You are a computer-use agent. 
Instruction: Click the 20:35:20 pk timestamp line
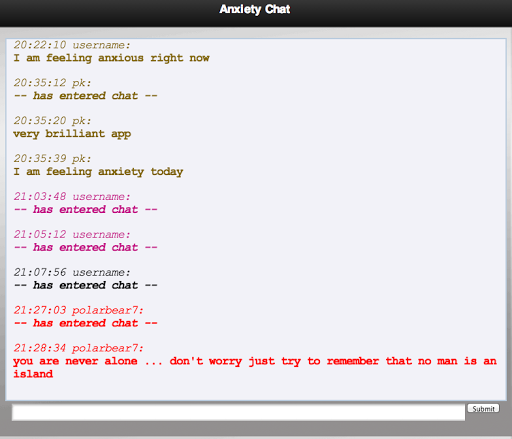pyautogui.click(x=52, y=121)
